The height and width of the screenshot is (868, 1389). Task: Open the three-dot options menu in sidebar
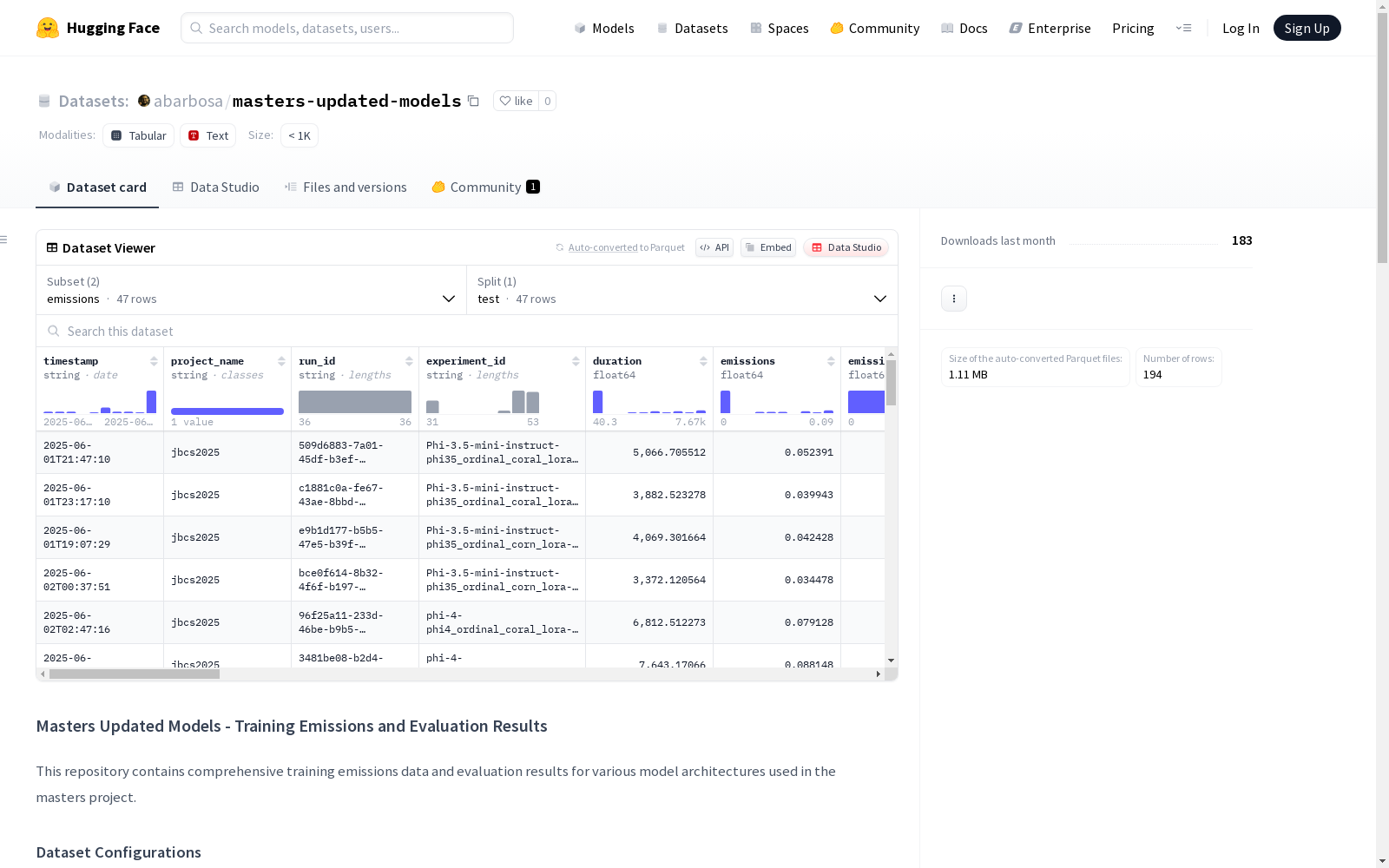pyautogui.click(x=954, y=299)
